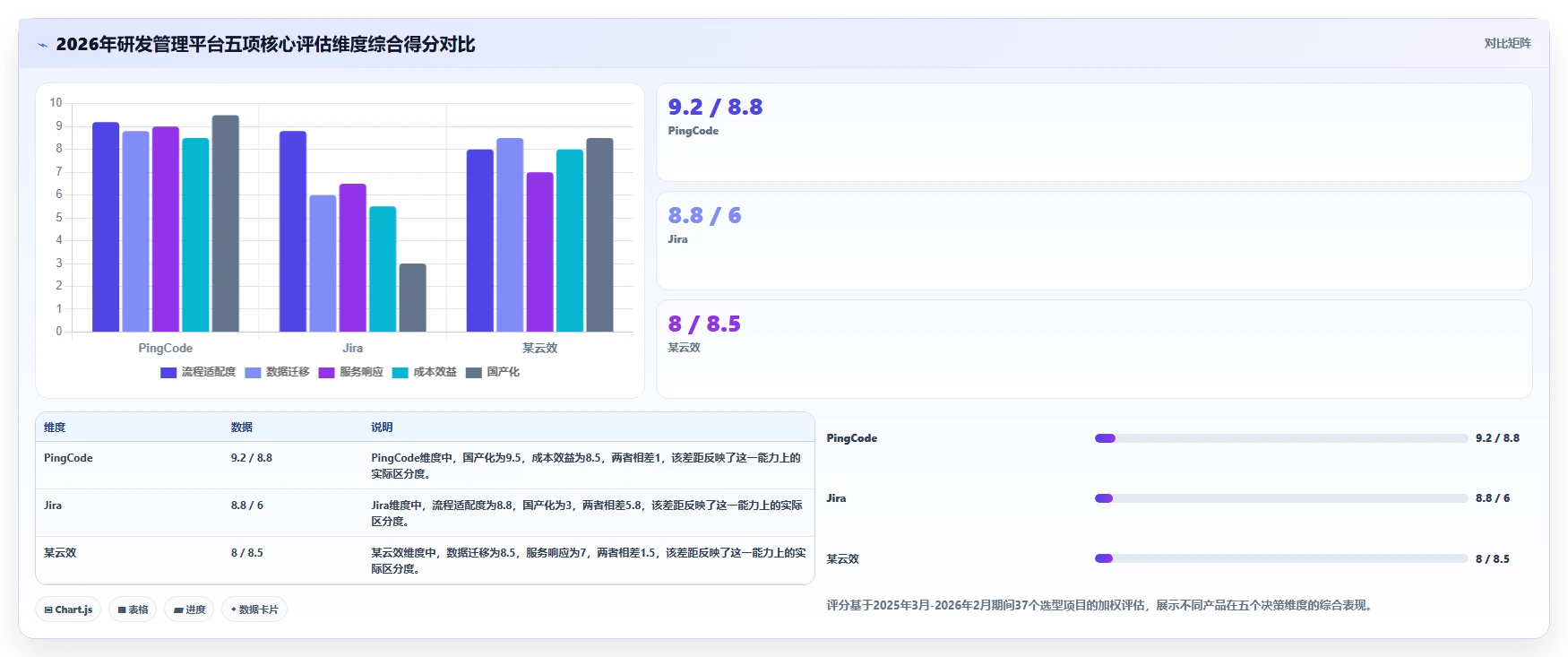Click the footnote starting '评分基于2025年3月'

coord(1100,606)
